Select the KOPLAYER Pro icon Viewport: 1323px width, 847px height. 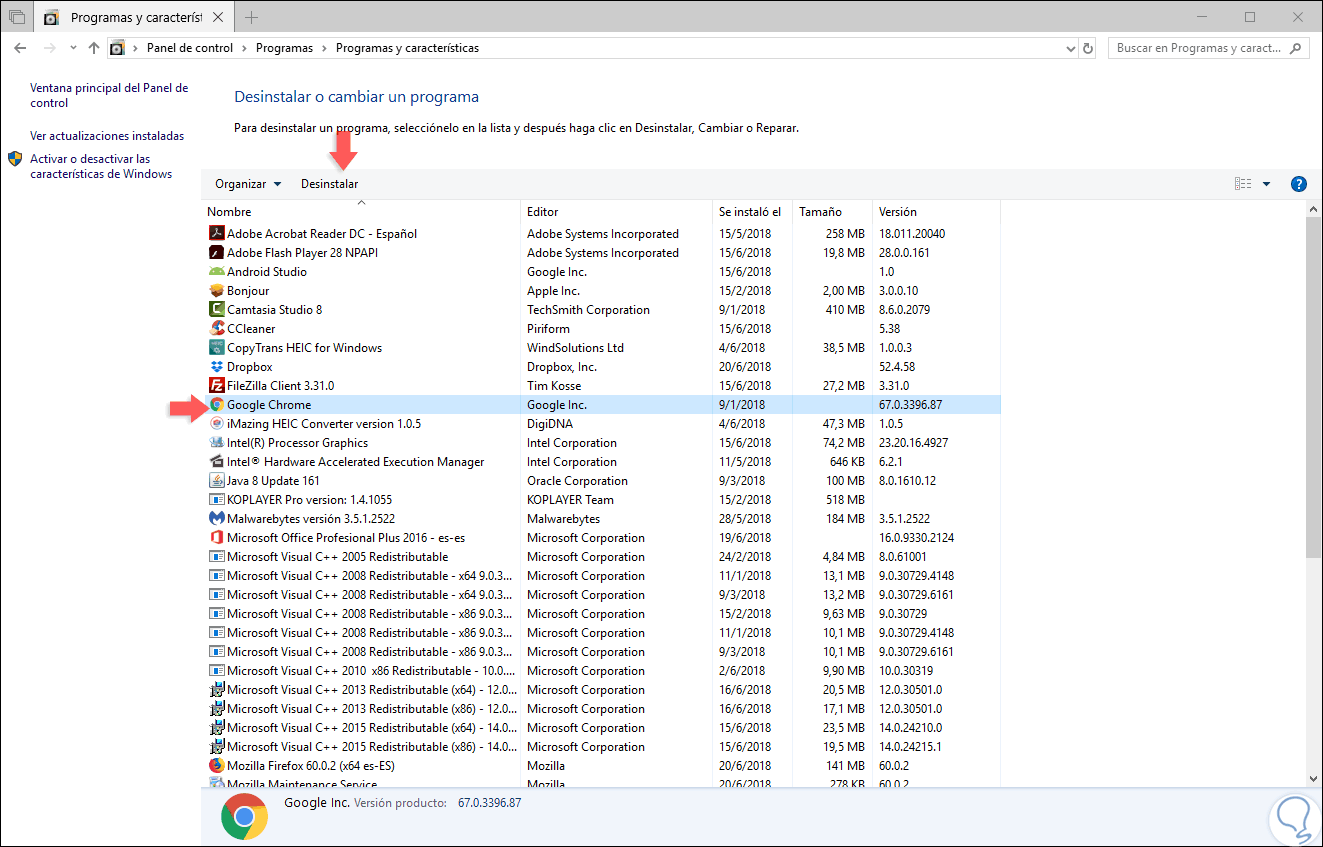pos(217,500)
